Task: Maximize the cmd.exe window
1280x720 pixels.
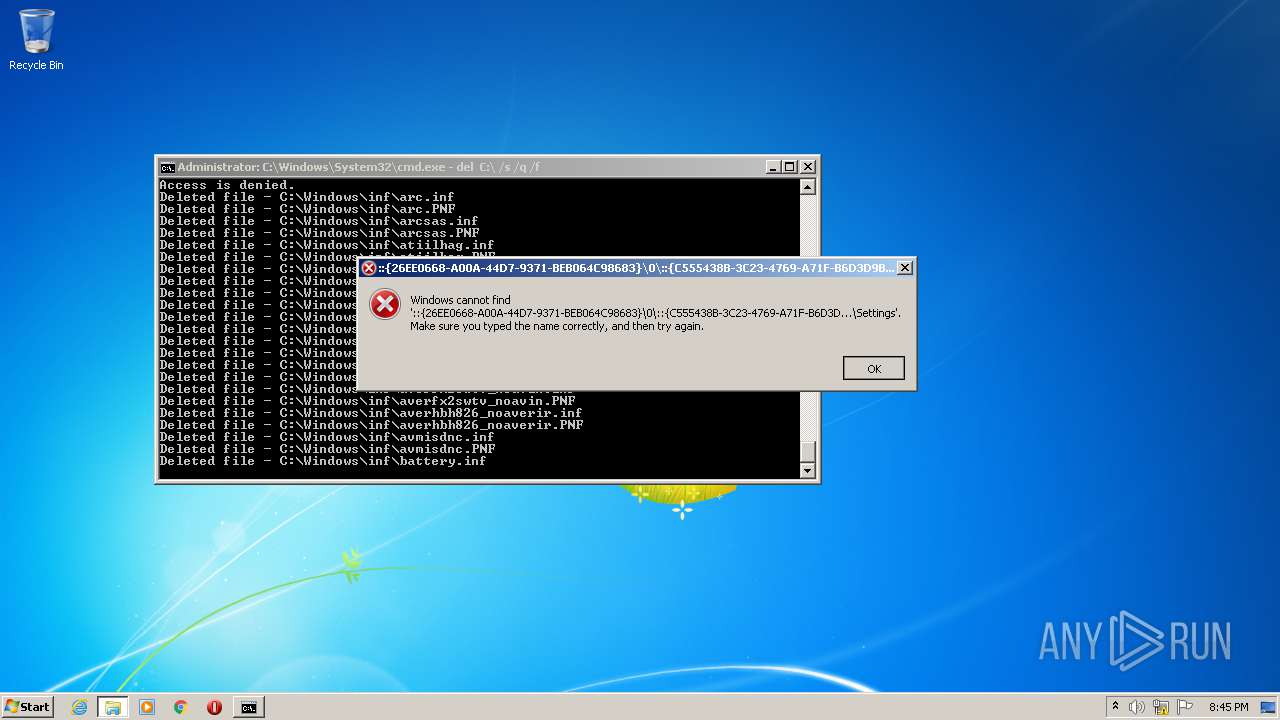Action: 790,167
